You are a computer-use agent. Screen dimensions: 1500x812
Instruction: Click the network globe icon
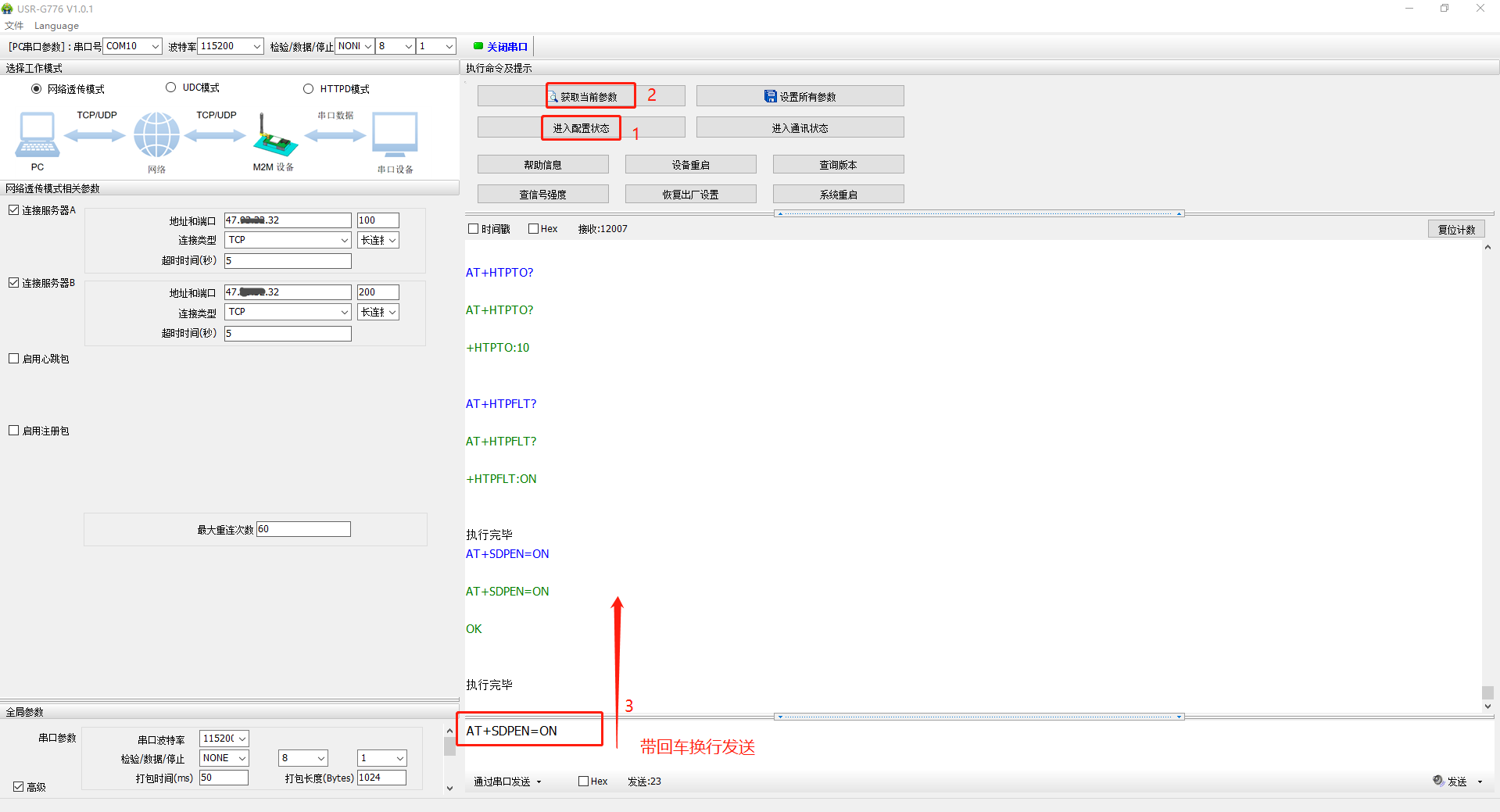click(x=156, y=134)
